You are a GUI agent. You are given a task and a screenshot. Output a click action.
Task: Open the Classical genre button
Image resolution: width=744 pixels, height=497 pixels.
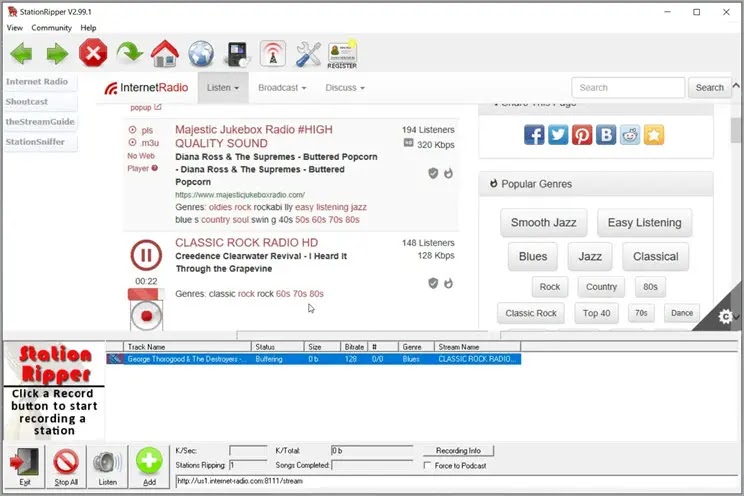[655, 257]
